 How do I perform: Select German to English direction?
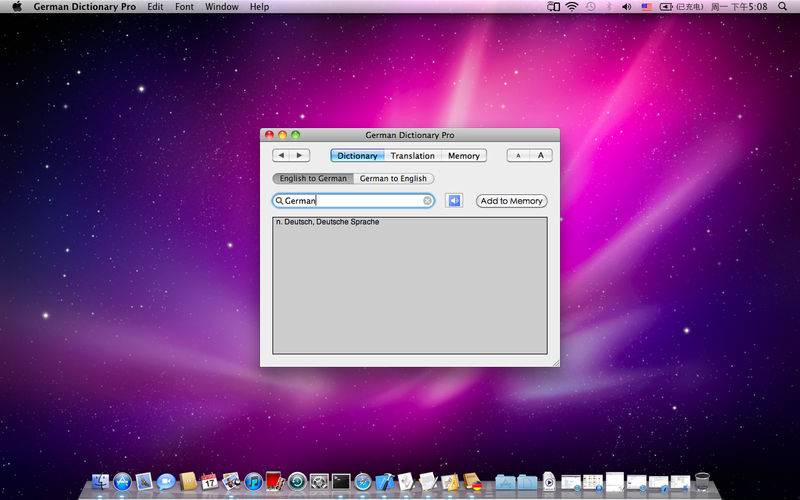tap(393, 179)
